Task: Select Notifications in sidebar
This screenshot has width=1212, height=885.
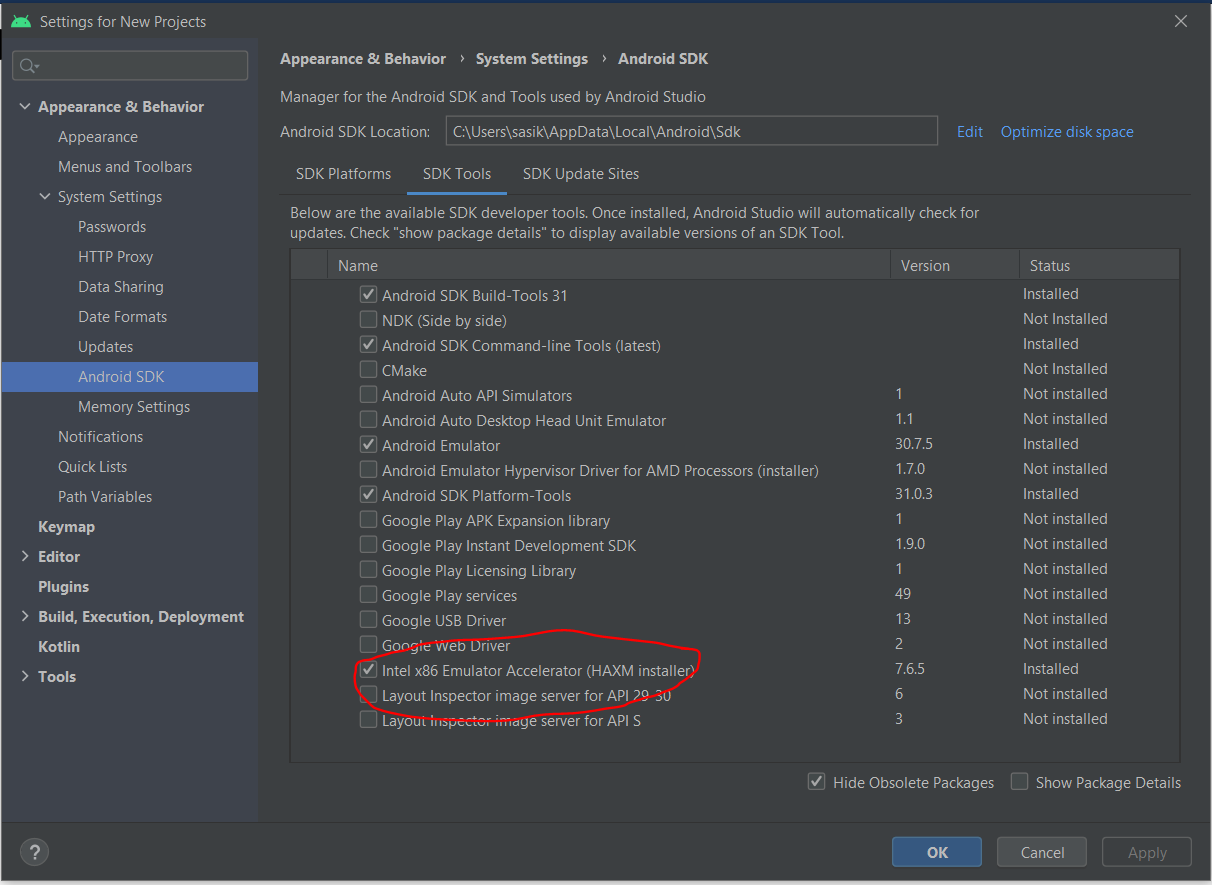Action: [x=101, y=437]
